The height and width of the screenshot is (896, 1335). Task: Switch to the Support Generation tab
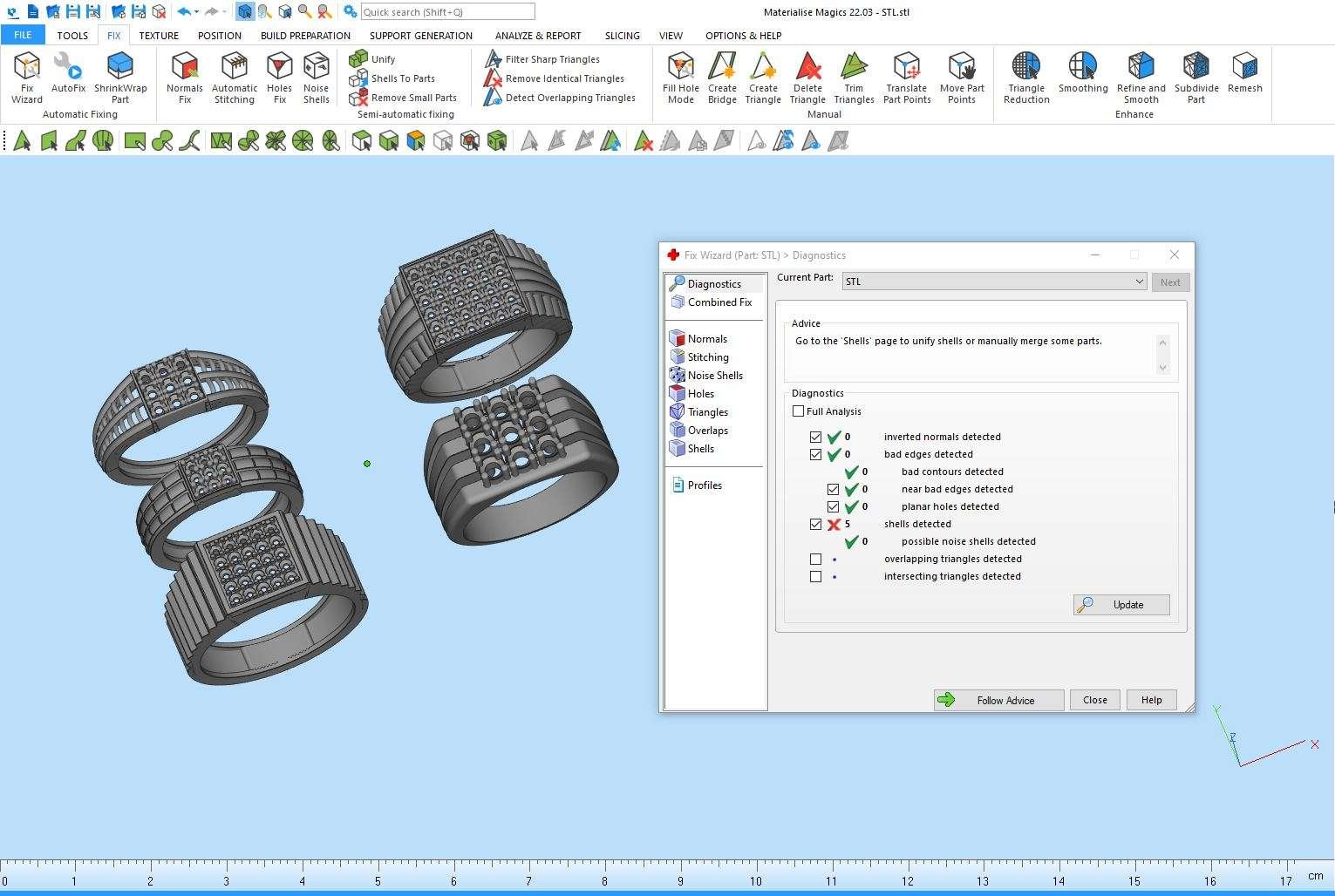[x=420, y=36]
